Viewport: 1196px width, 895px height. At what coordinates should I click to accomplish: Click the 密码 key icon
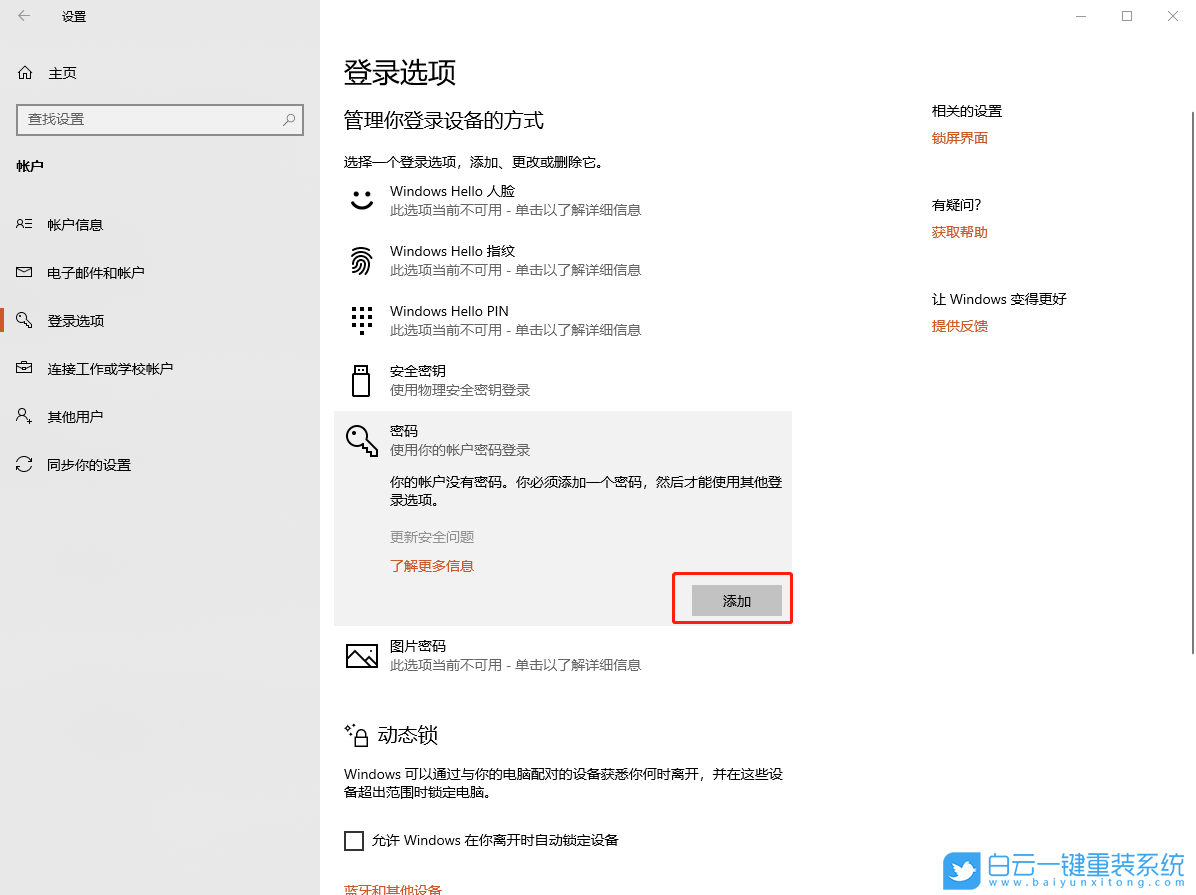pyautogui.click(x=361, y=440)
